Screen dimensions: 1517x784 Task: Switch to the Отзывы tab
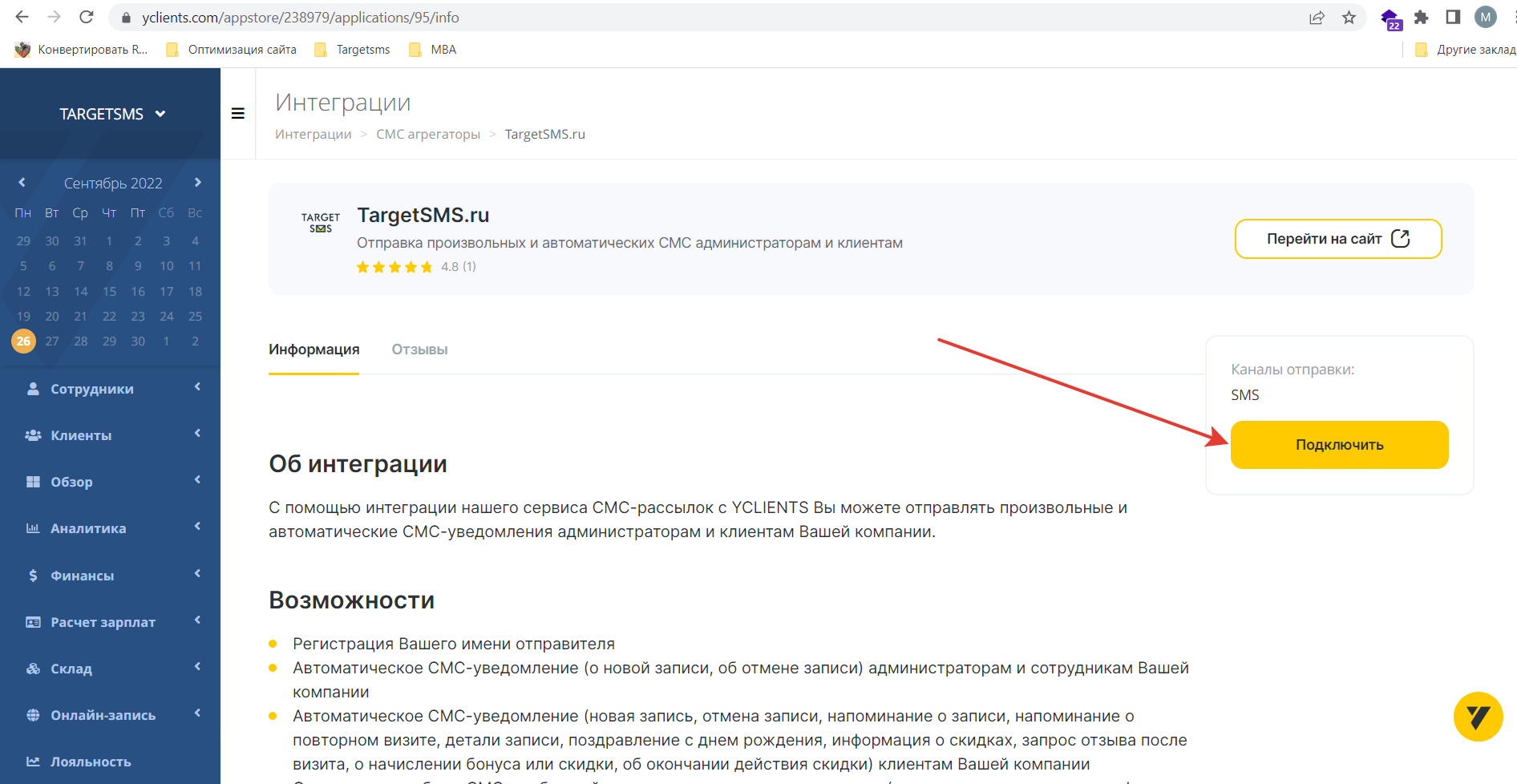coord(419,350)
